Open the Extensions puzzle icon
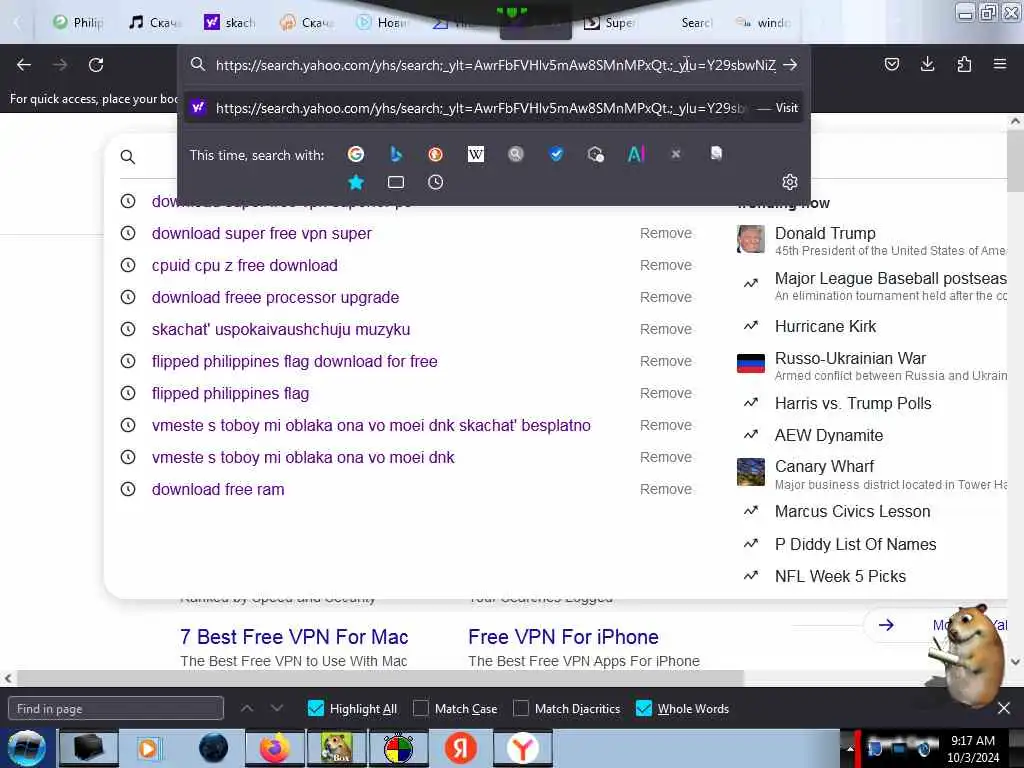 [x=964, y=64]
